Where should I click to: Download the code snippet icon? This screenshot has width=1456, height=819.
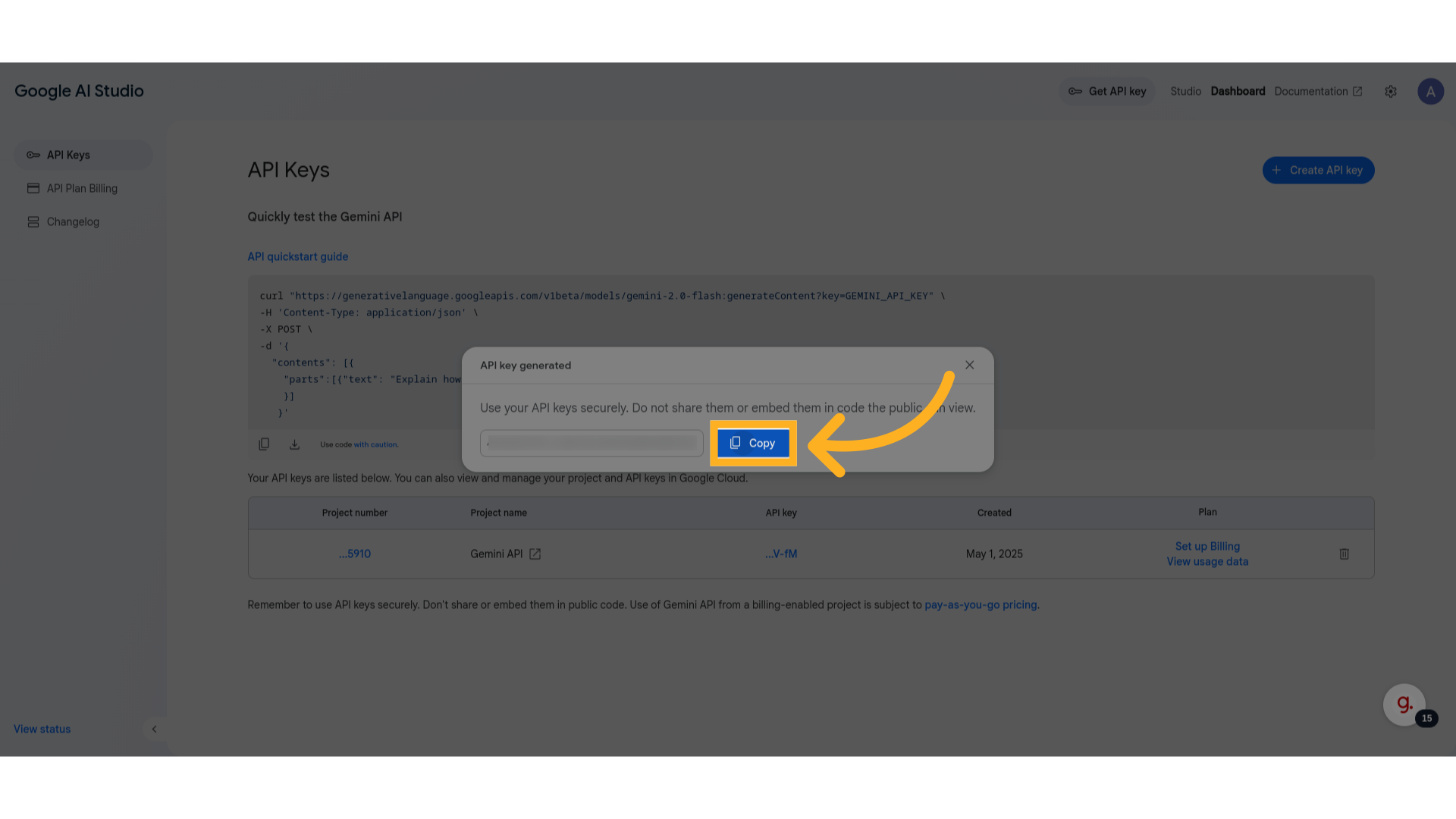(x=294, y=444)
